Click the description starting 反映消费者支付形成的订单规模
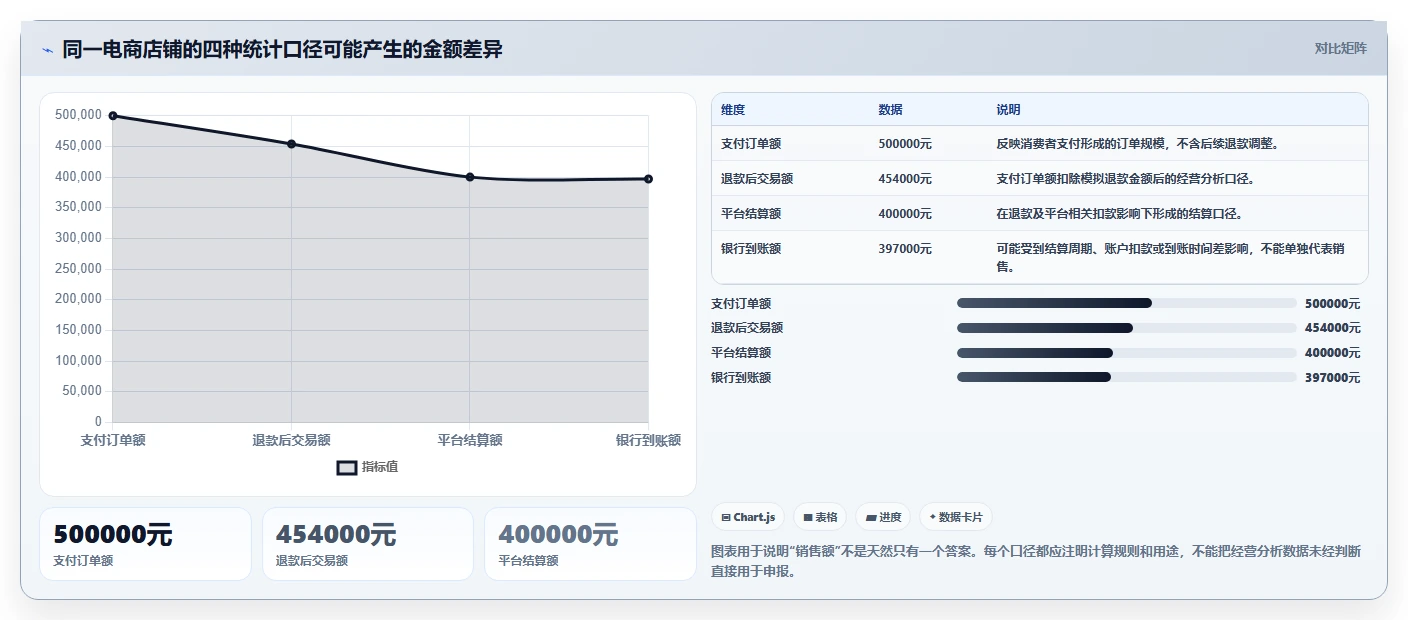Viewport: 1408px width, 620px height. point(1138,144)
